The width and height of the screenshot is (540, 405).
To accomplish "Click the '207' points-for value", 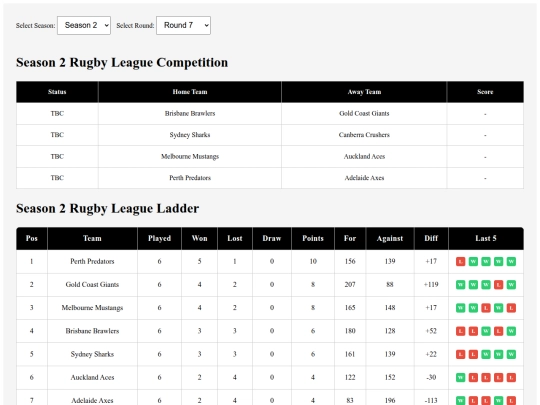I will click(350, 285).
